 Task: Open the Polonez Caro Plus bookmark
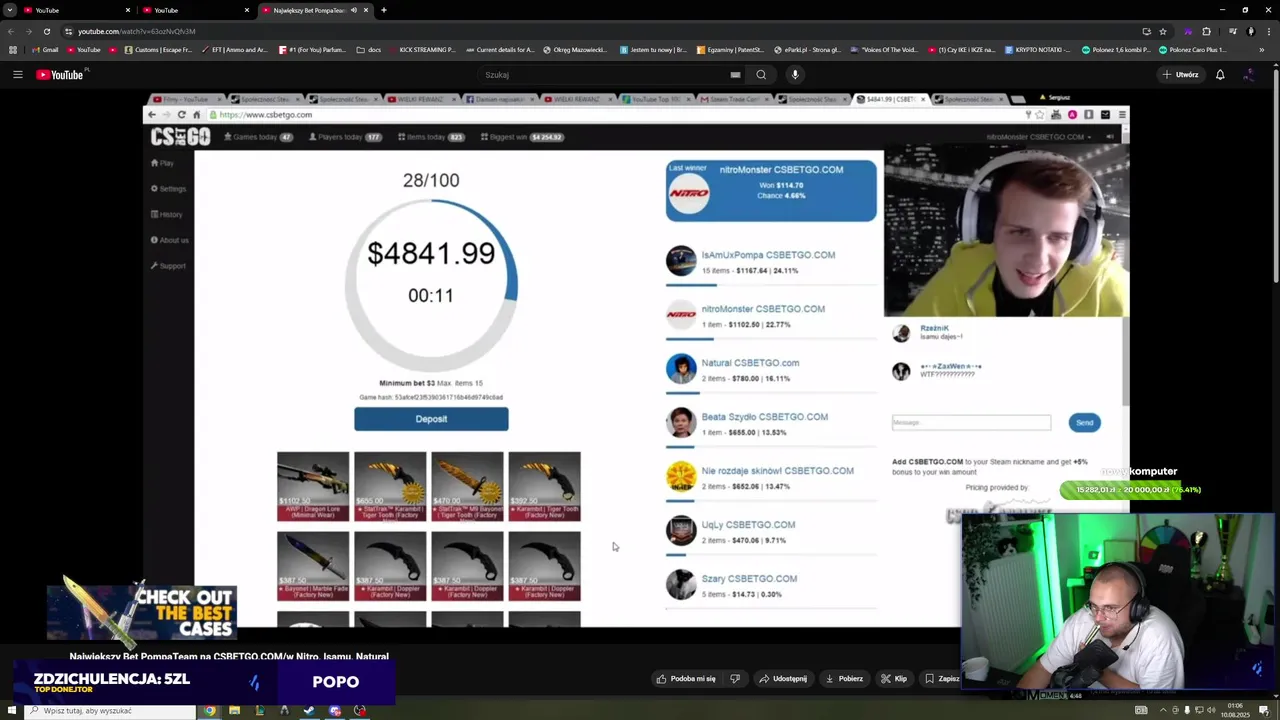(1191, 49)
